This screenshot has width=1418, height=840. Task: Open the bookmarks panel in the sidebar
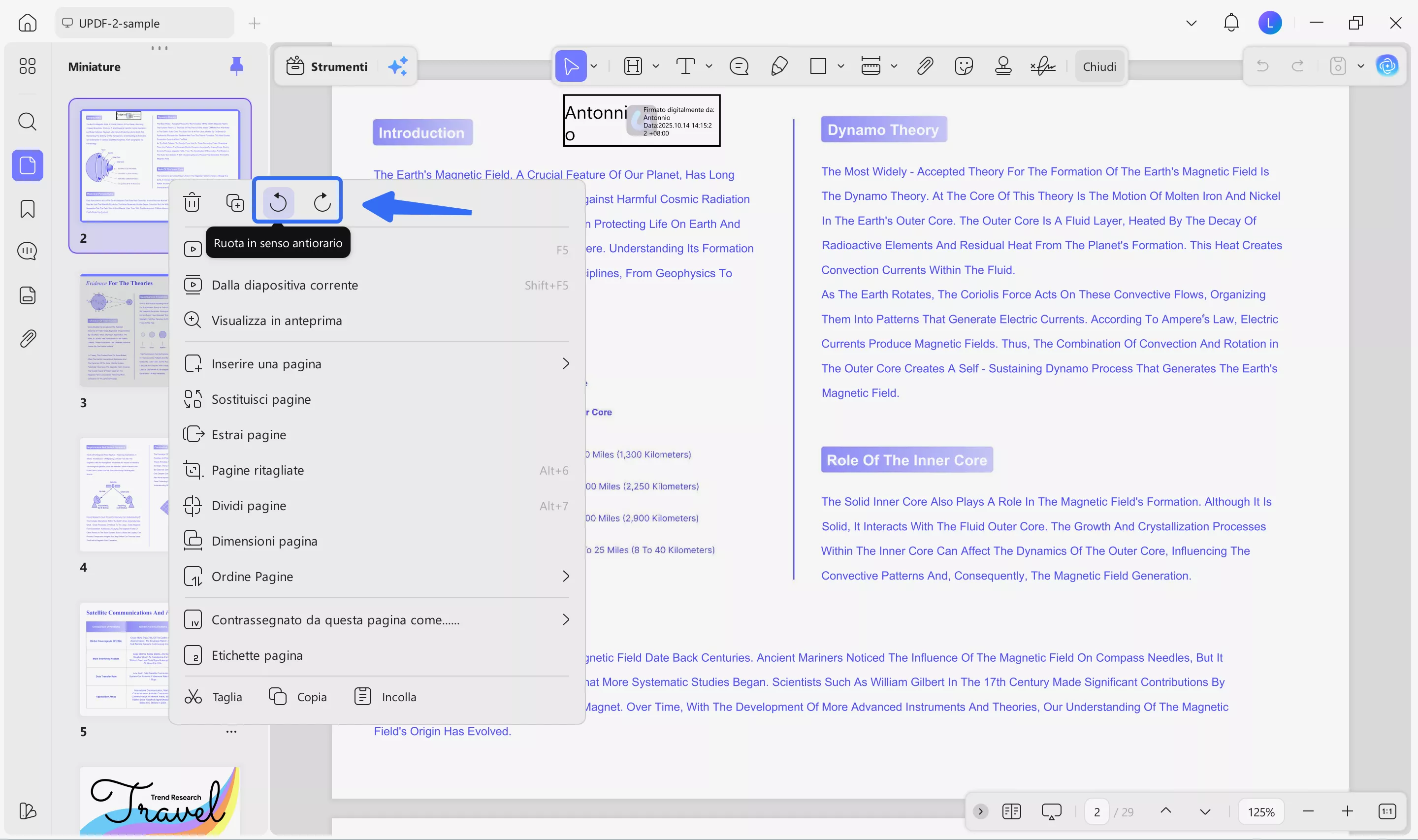coord(27,209)
